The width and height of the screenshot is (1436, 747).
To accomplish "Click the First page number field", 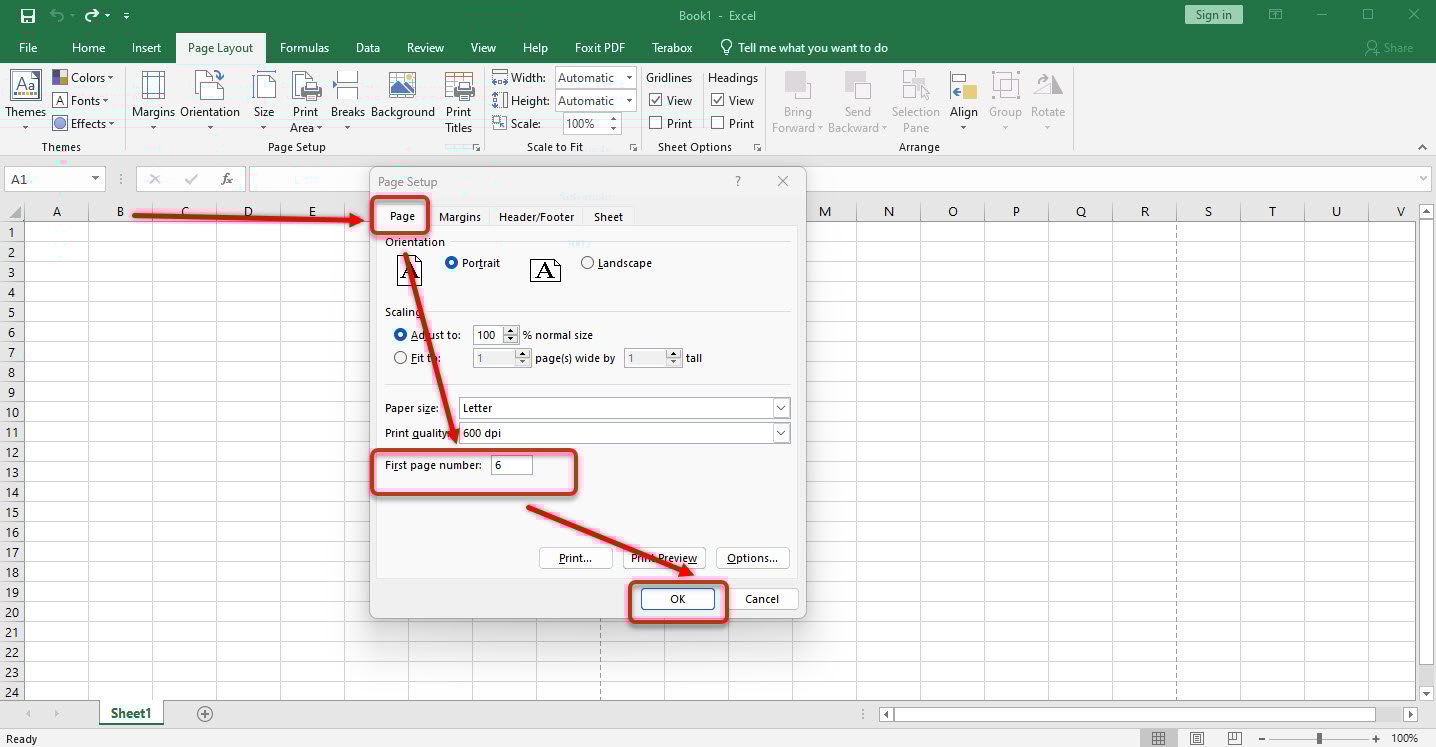I will coord(512,465).
